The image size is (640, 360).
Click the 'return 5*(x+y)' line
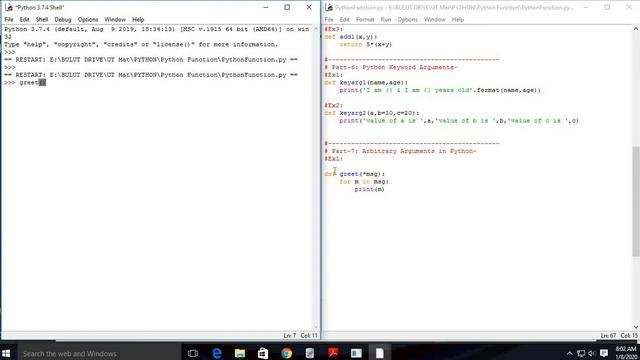pos(366,44)
